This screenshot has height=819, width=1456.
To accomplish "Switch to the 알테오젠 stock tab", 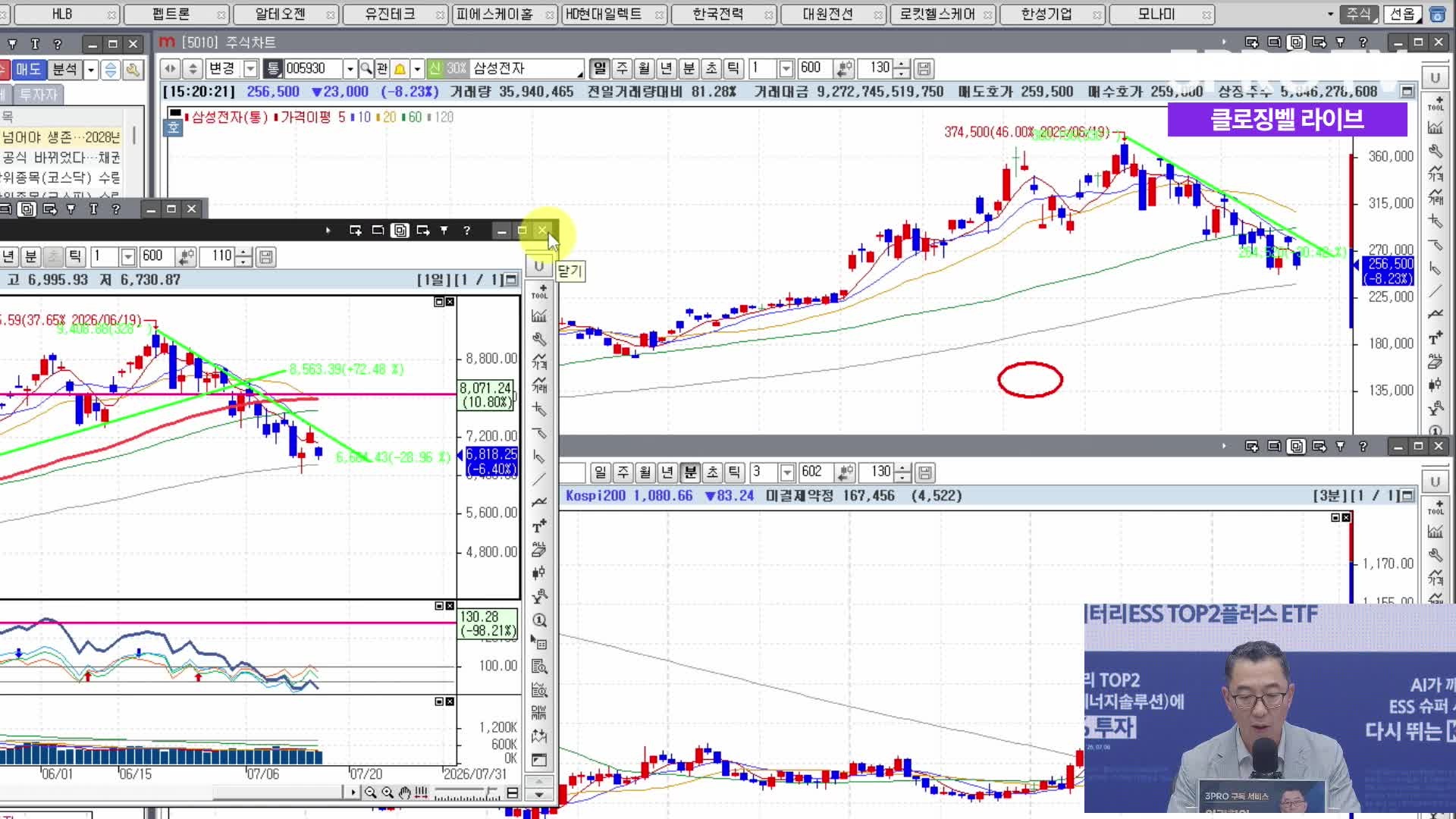I will pos(284,14).
